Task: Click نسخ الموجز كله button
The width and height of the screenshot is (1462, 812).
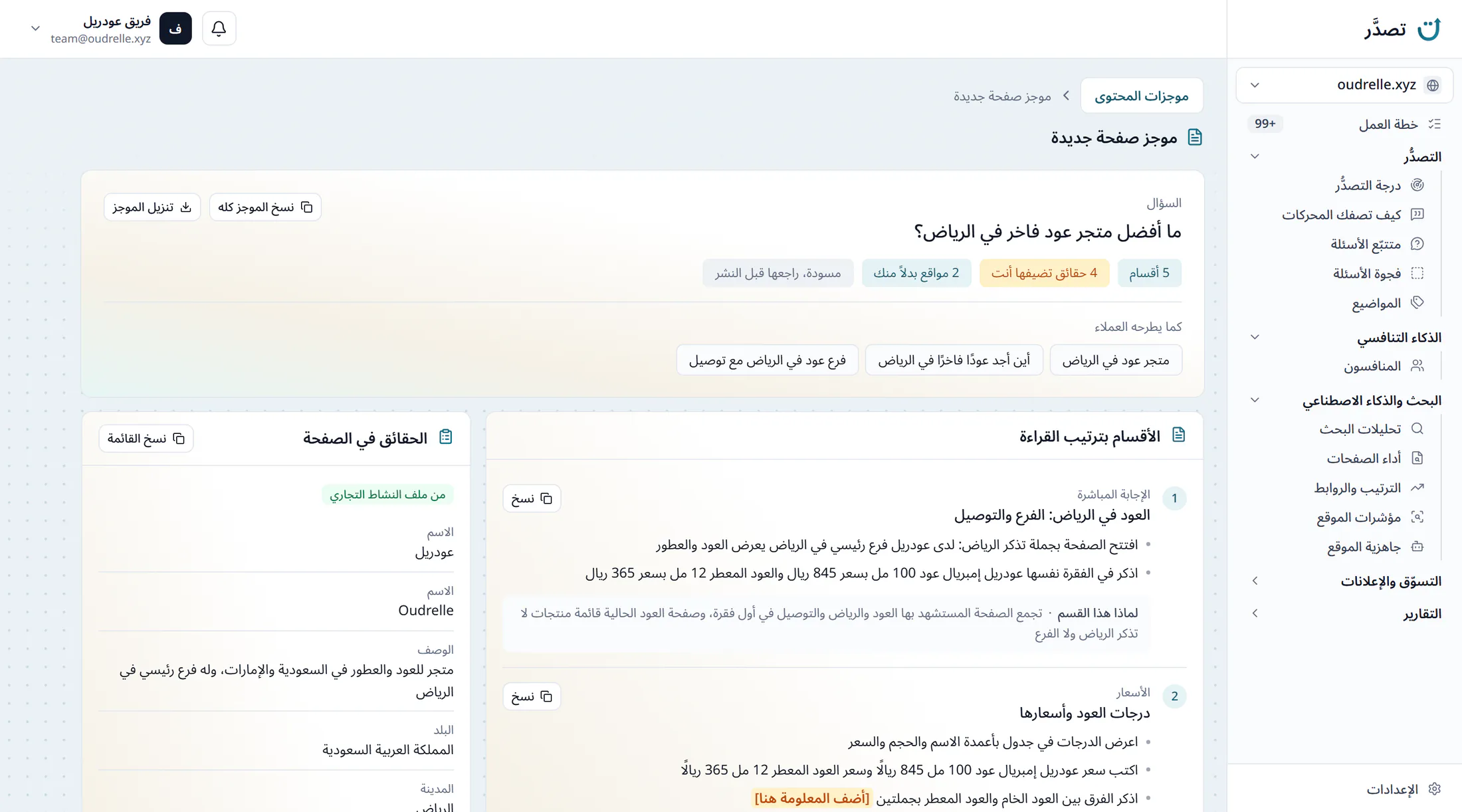Action: (265, 207)
